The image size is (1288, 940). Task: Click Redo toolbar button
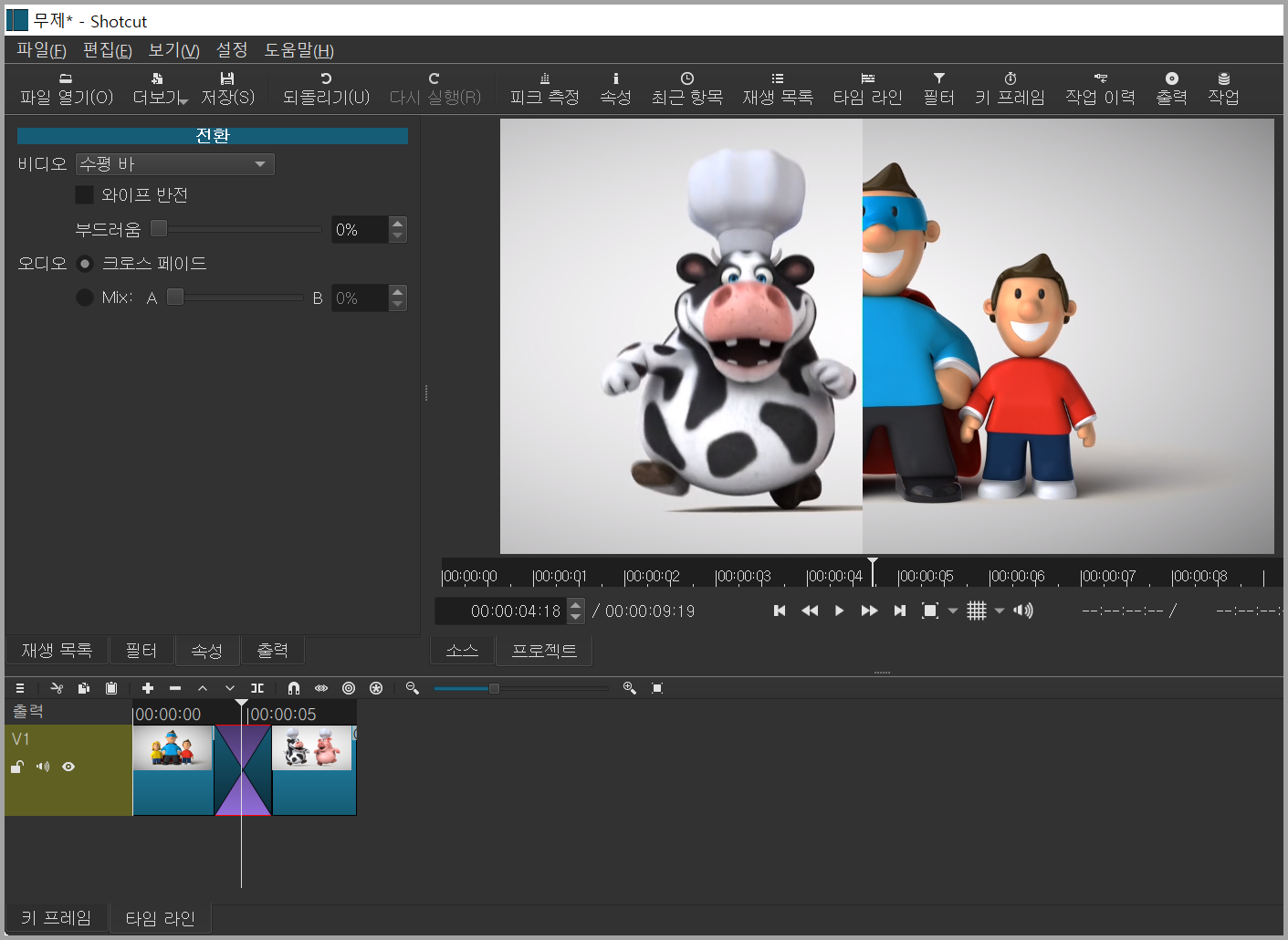435,89
